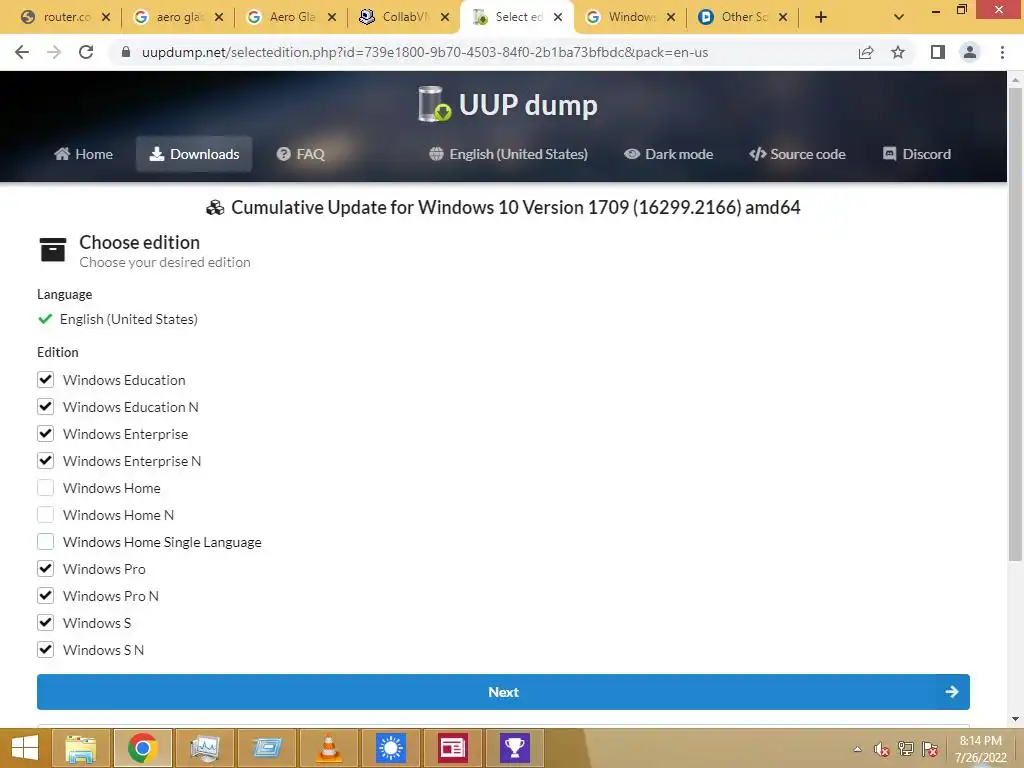The image size is (1024, 768).
Task: Click Chrome icon in the taskbar
Action: pyautogui.click(x=143, y=748)
